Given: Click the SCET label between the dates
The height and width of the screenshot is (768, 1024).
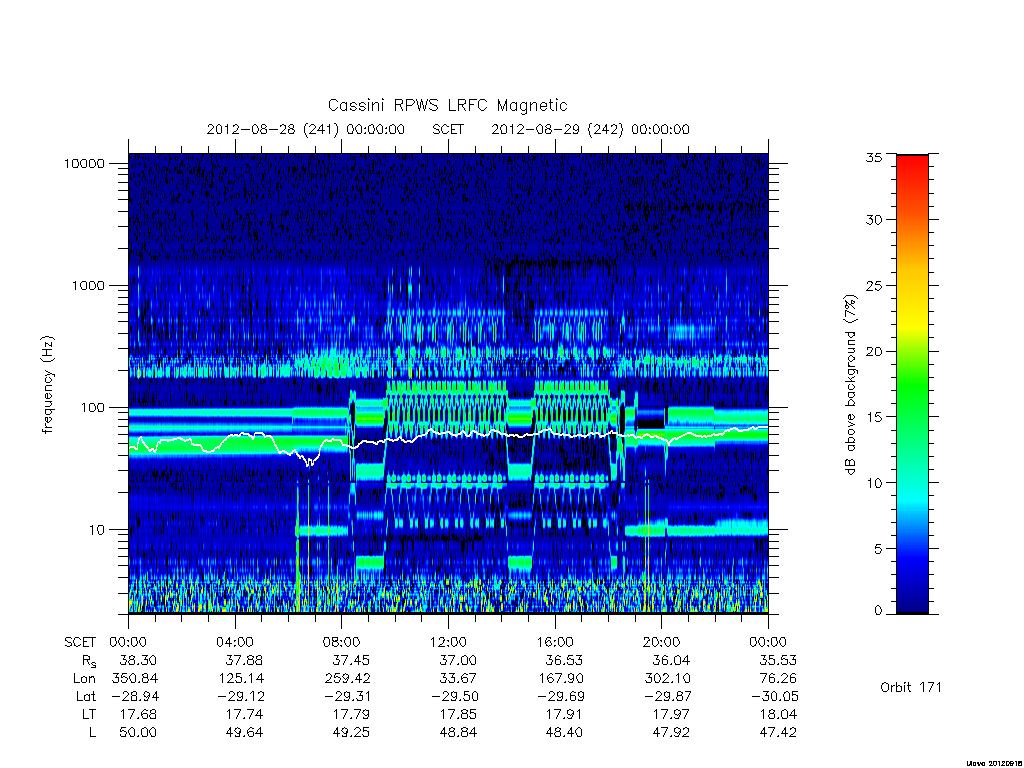Looking at the screenshot, I should pyautogui.click(x=448, y=129).
